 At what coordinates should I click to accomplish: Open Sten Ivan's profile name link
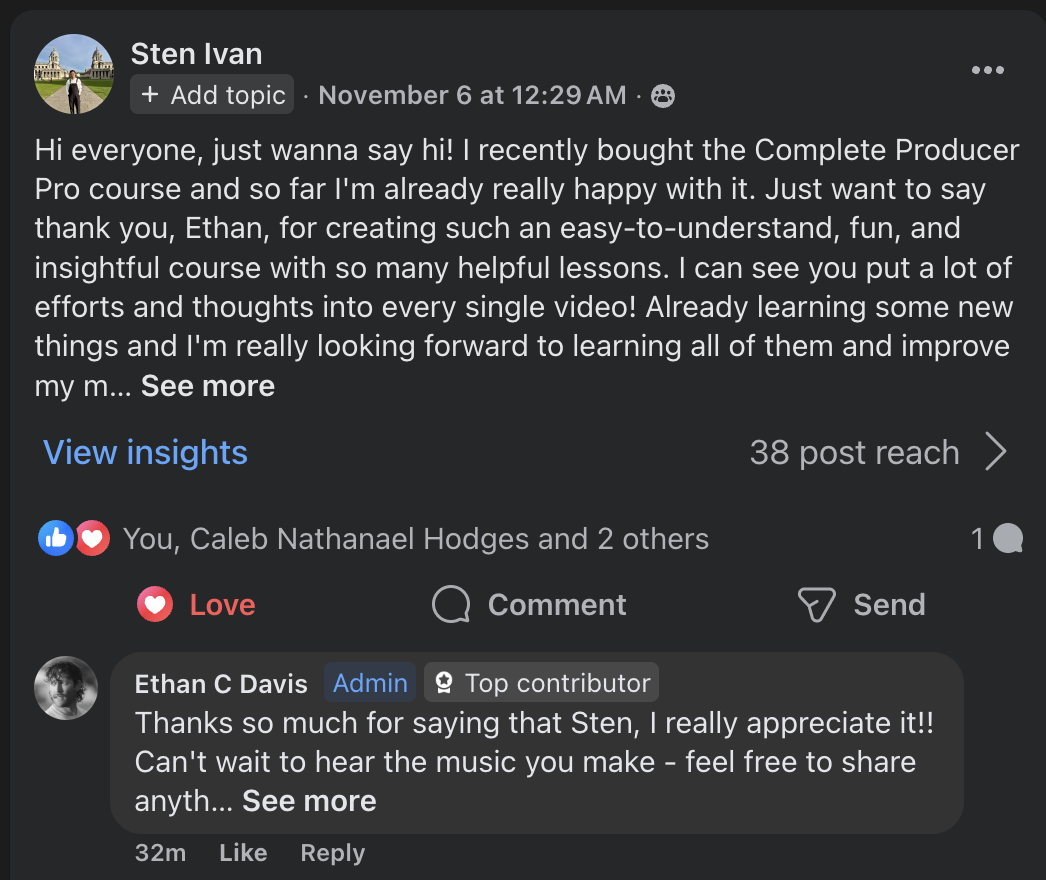196,53
